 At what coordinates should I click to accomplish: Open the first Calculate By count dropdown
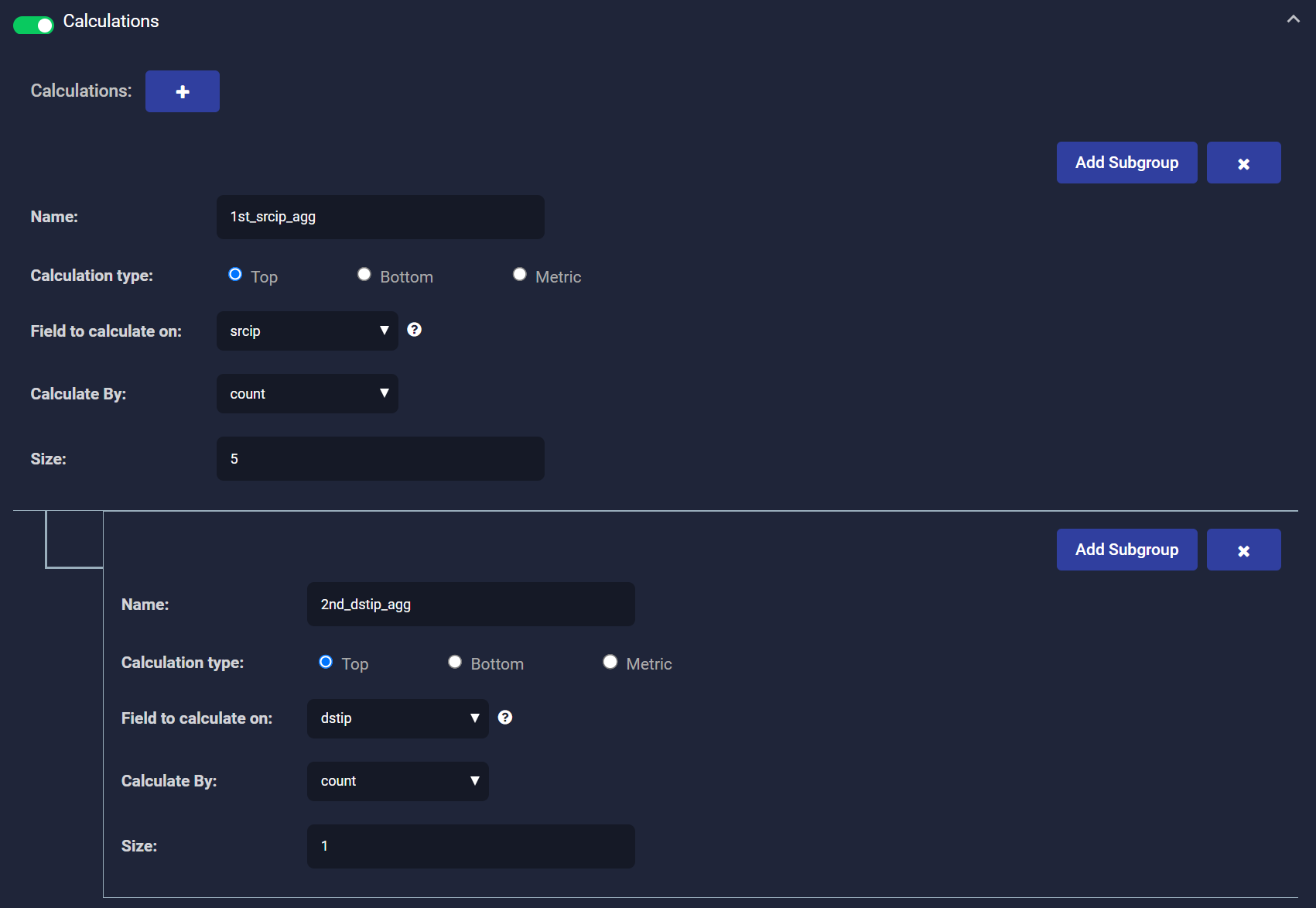[307, 394]
